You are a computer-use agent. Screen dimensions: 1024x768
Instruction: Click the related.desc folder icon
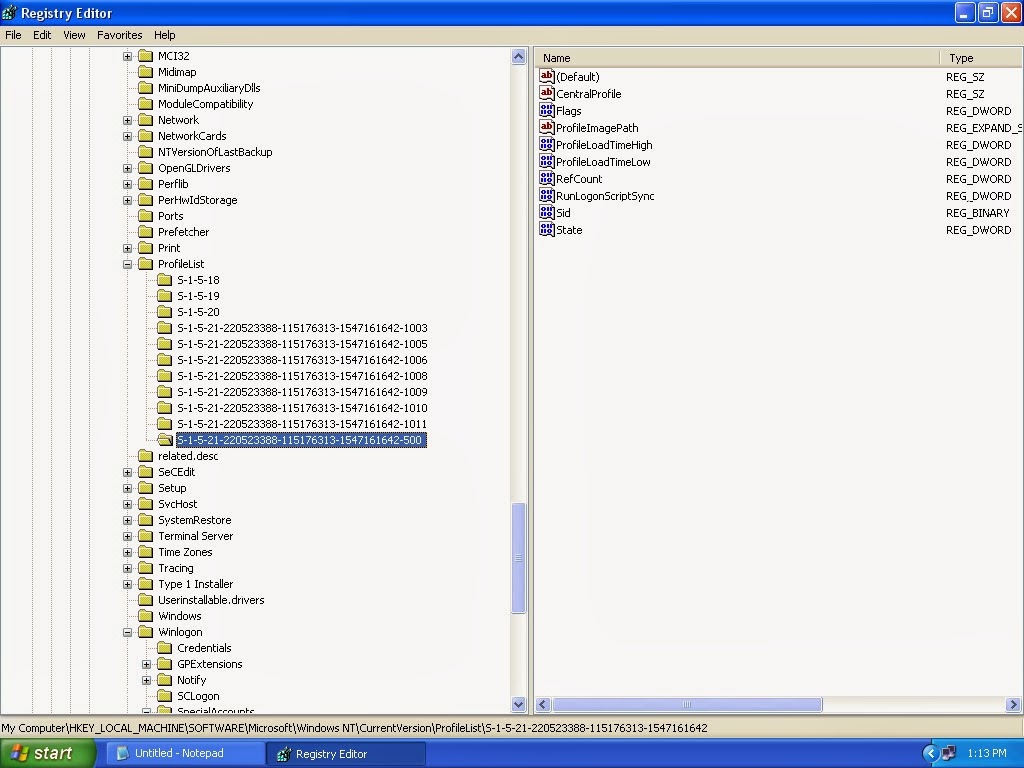(146, 456)
